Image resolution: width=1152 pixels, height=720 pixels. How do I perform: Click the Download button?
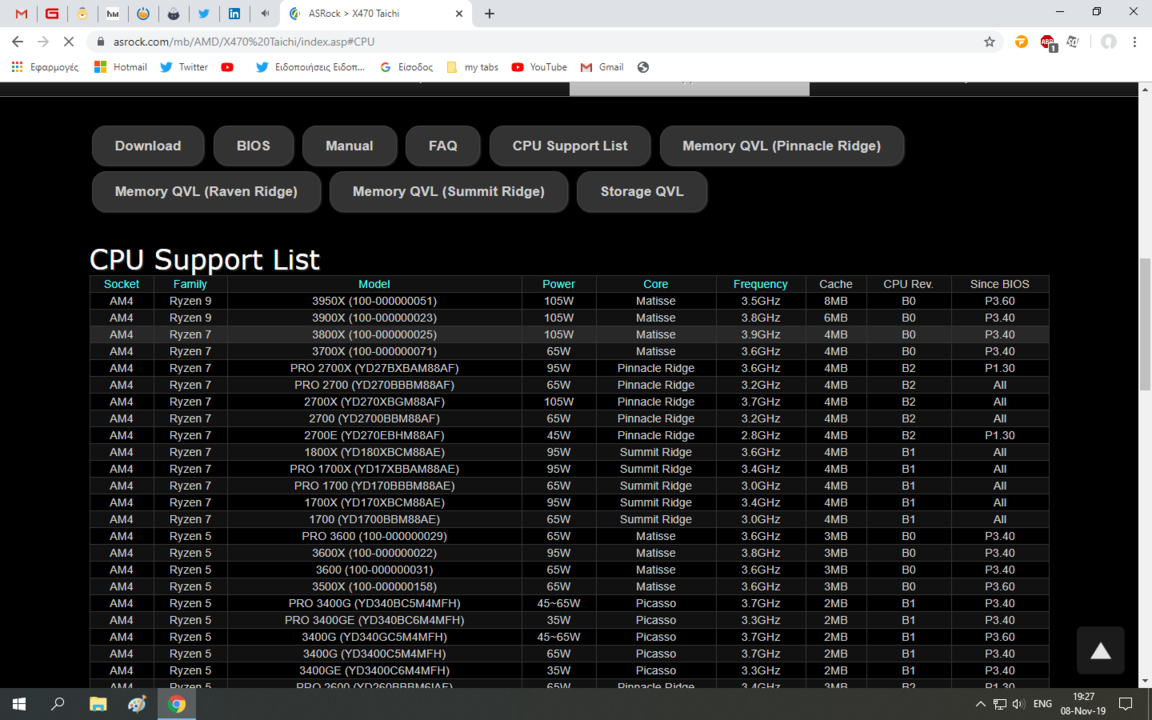point(148,145)
